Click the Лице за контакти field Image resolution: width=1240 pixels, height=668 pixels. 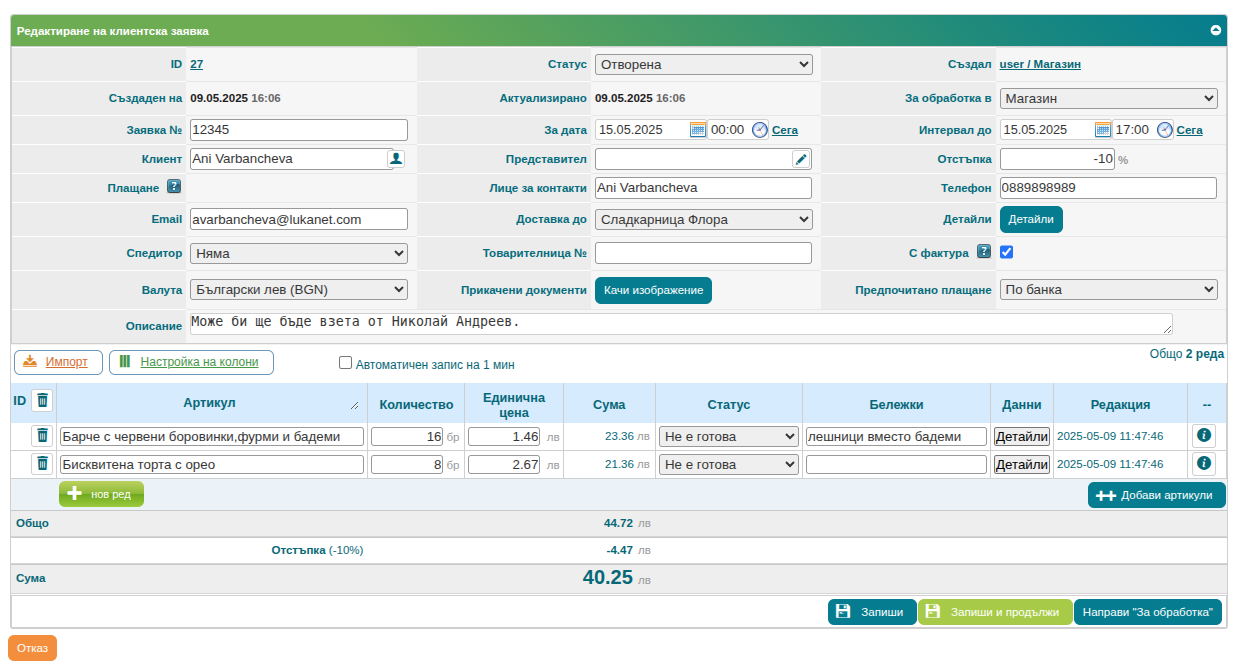coord(703,188)
